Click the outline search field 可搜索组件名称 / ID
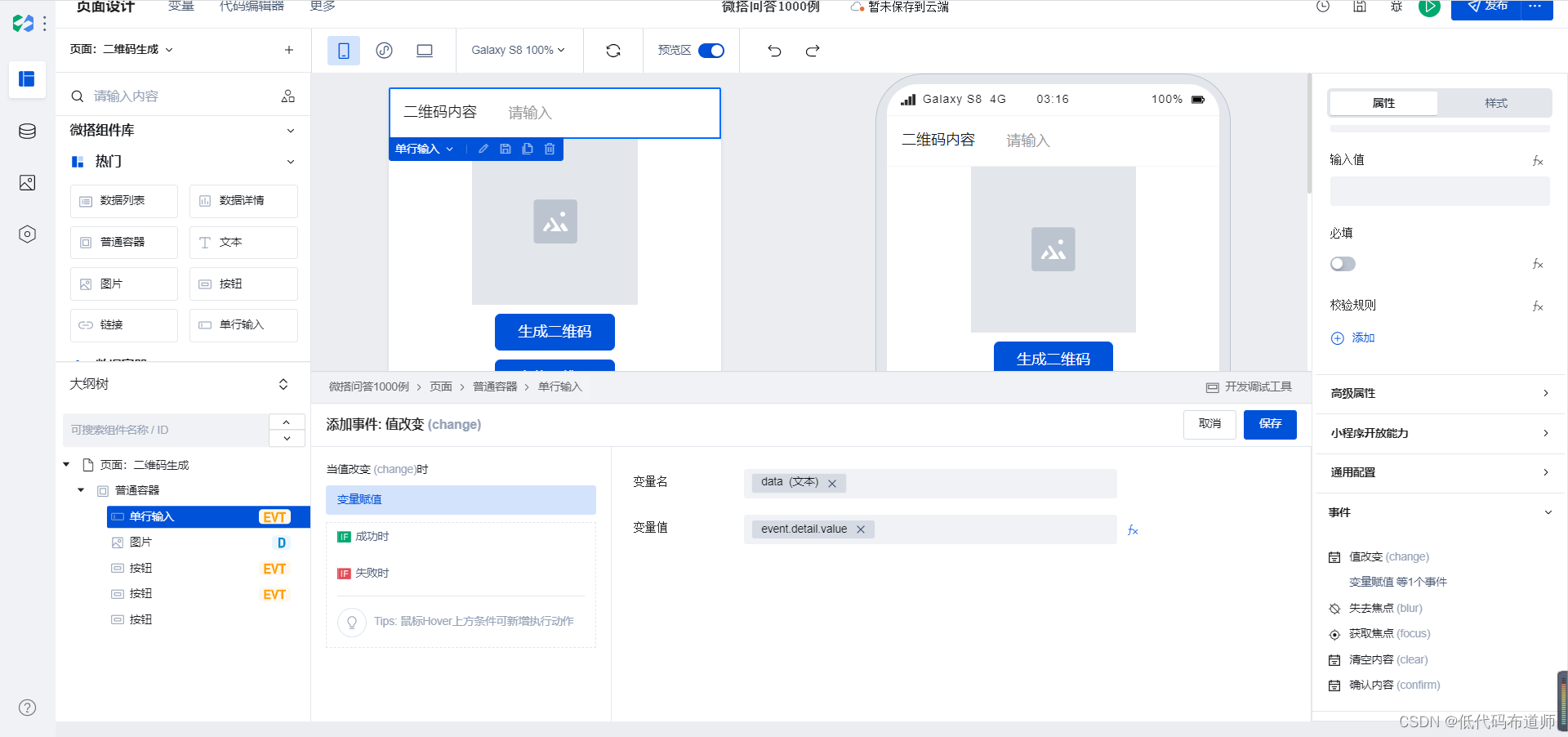 tap(166, 431)
